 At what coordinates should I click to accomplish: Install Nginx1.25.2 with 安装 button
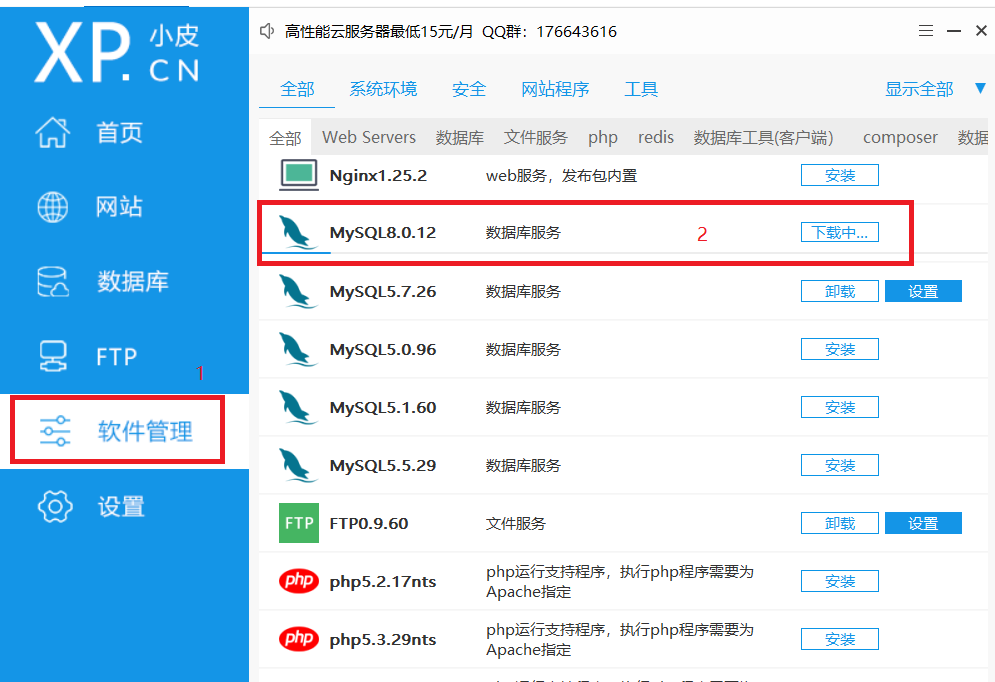[x=840, y=175]
